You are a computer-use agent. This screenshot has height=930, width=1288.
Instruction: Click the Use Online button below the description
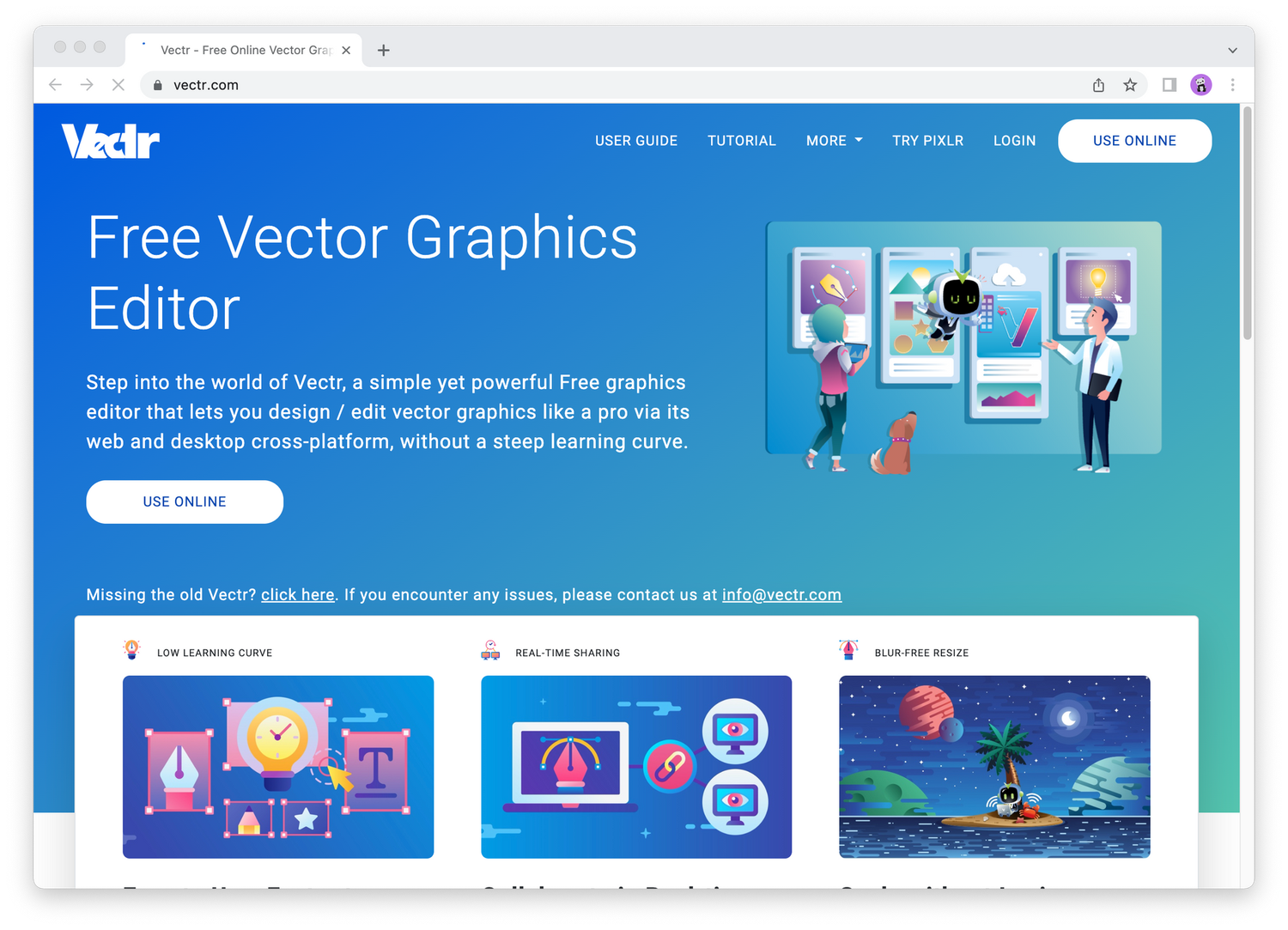click(185, 501)
